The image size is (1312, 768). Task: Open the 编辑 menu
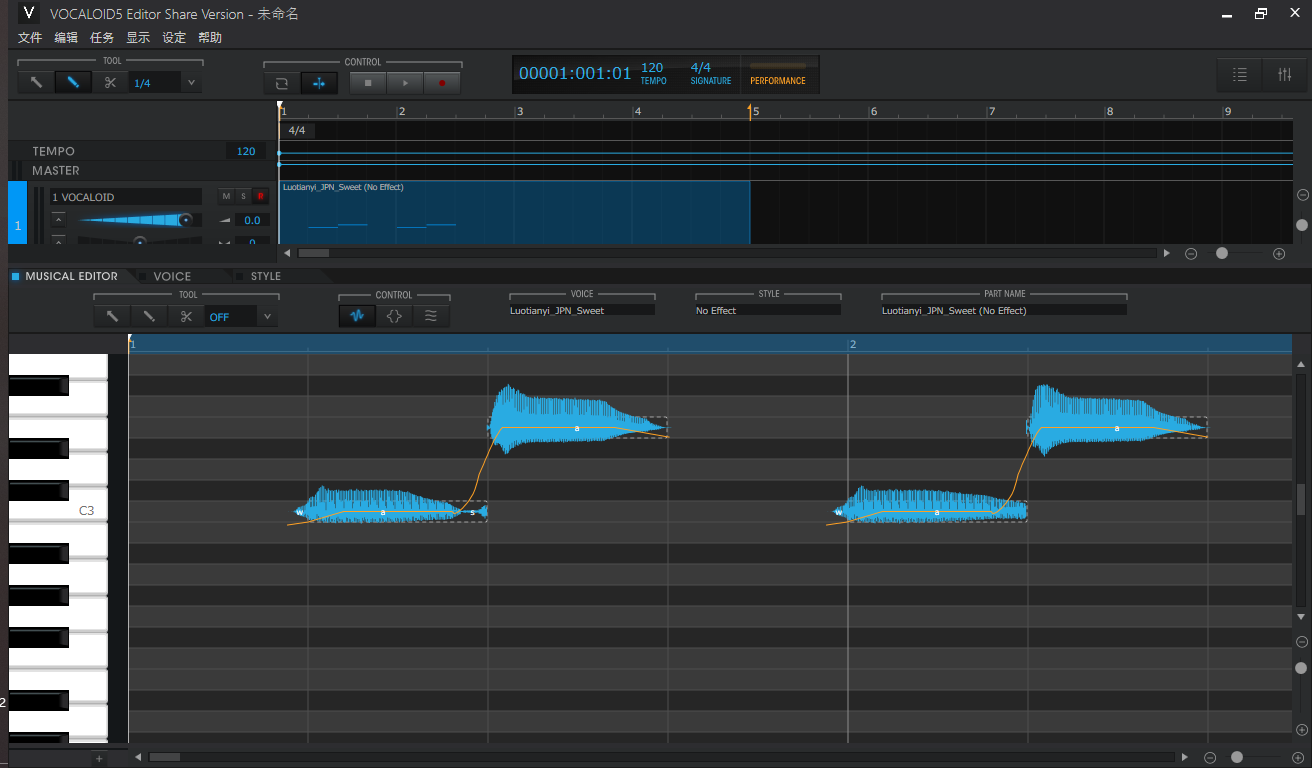[x=66, y=38]
